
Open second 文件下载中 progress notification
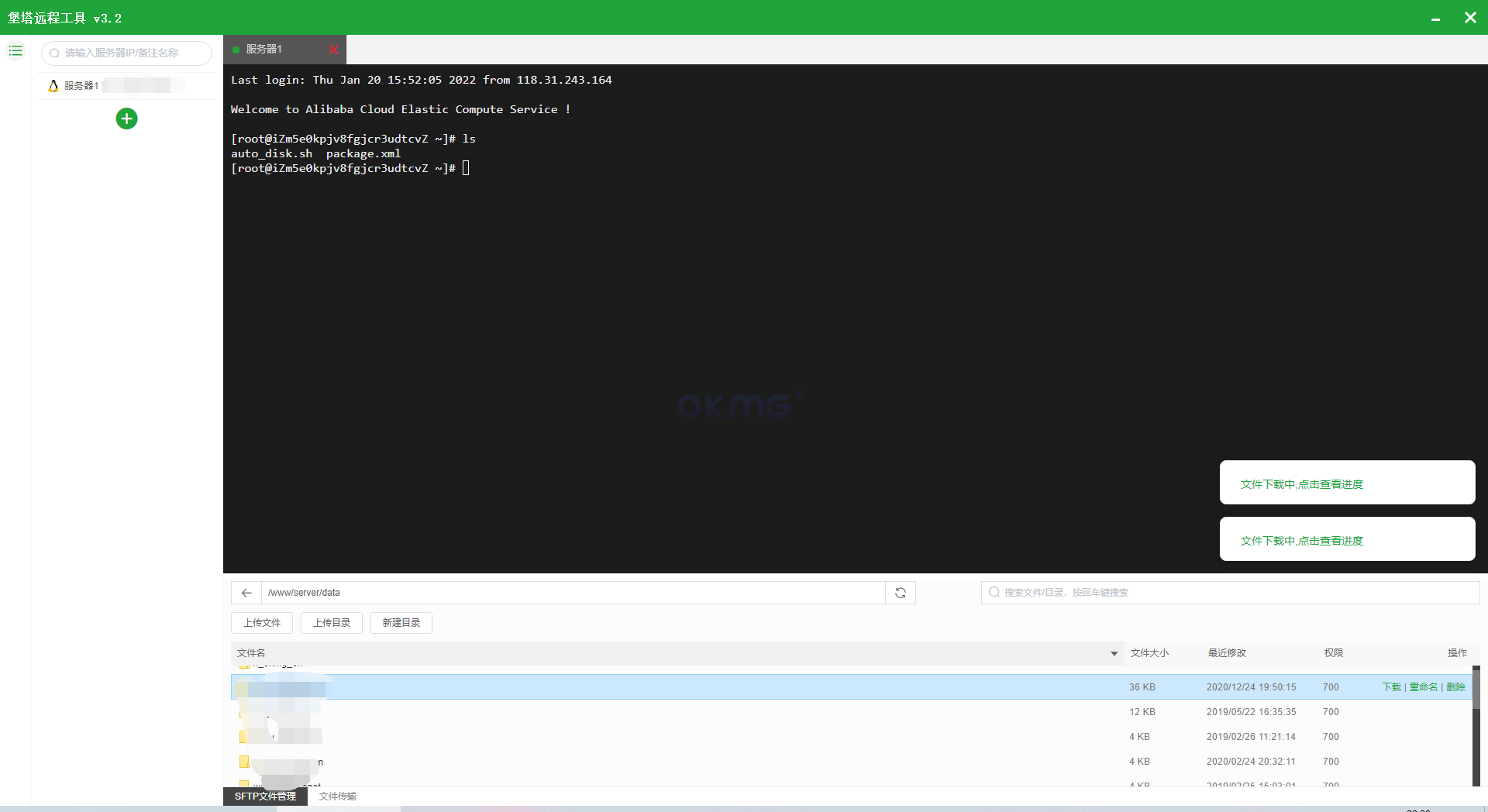coord(1347,539)
